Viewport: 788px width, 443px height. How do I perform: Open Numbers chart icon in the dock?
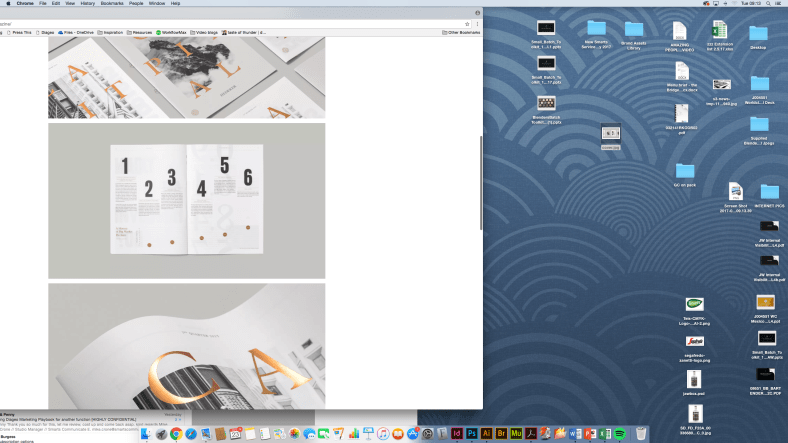353,433
